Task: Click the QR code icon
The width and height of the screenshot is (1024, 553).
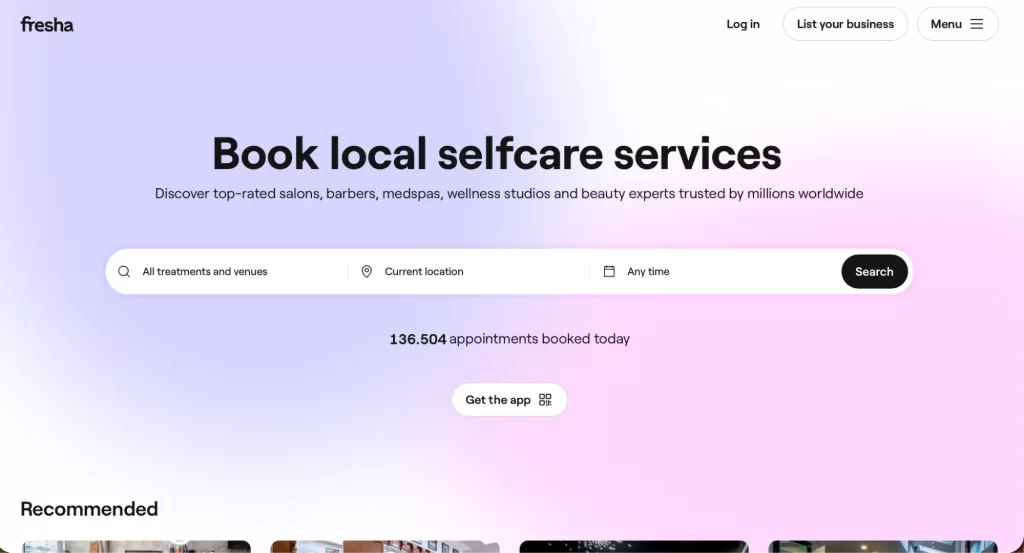Action: (545, 400)
